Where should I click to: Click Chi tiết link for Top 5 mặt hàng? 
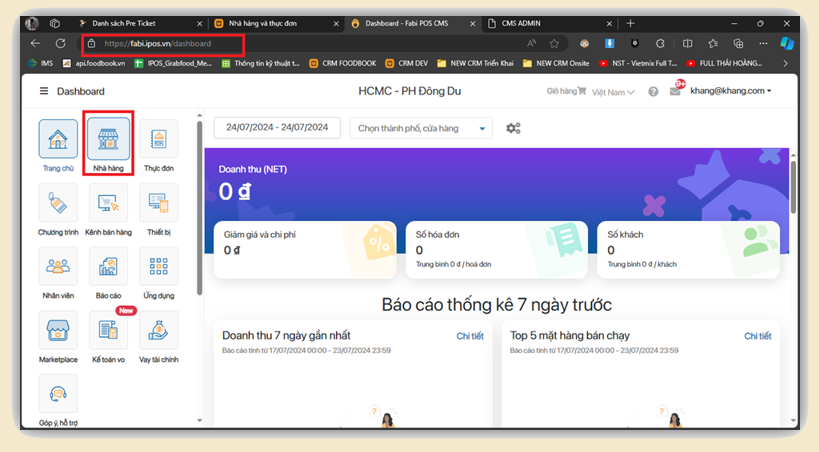(757, 336)
